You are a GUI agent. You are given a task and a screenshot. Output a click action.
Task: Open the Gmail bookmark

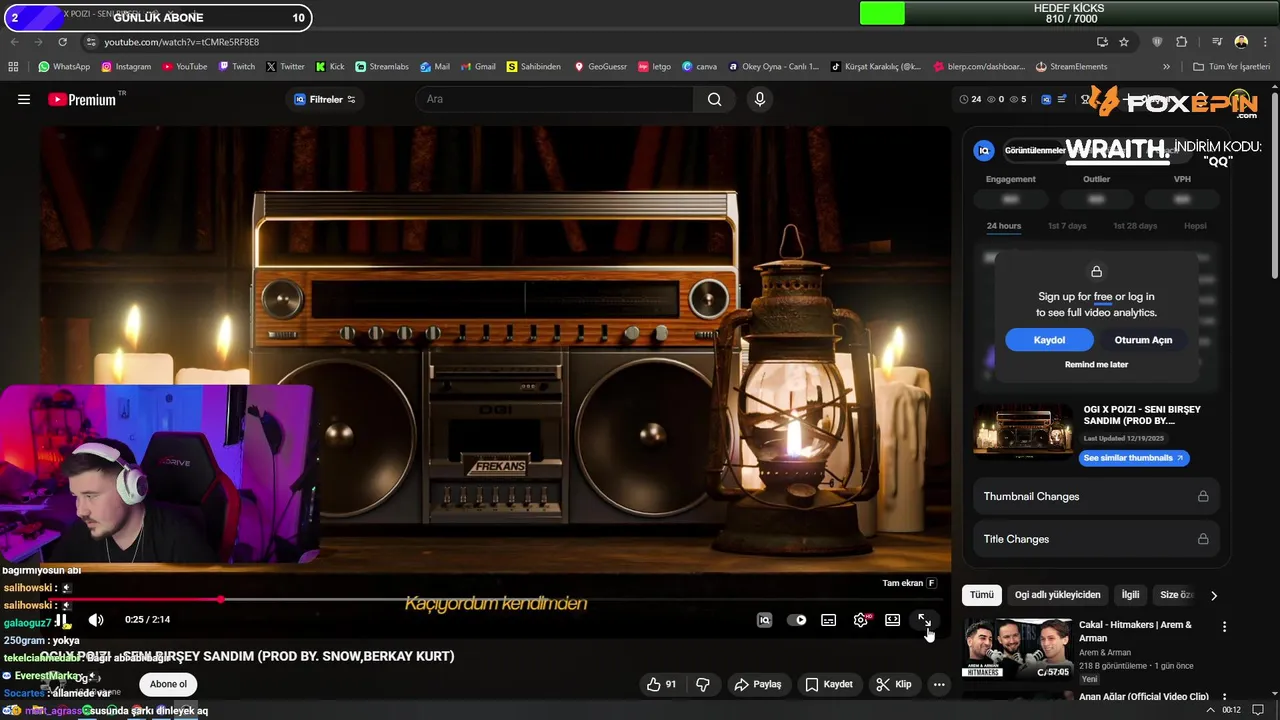point(477,67)
